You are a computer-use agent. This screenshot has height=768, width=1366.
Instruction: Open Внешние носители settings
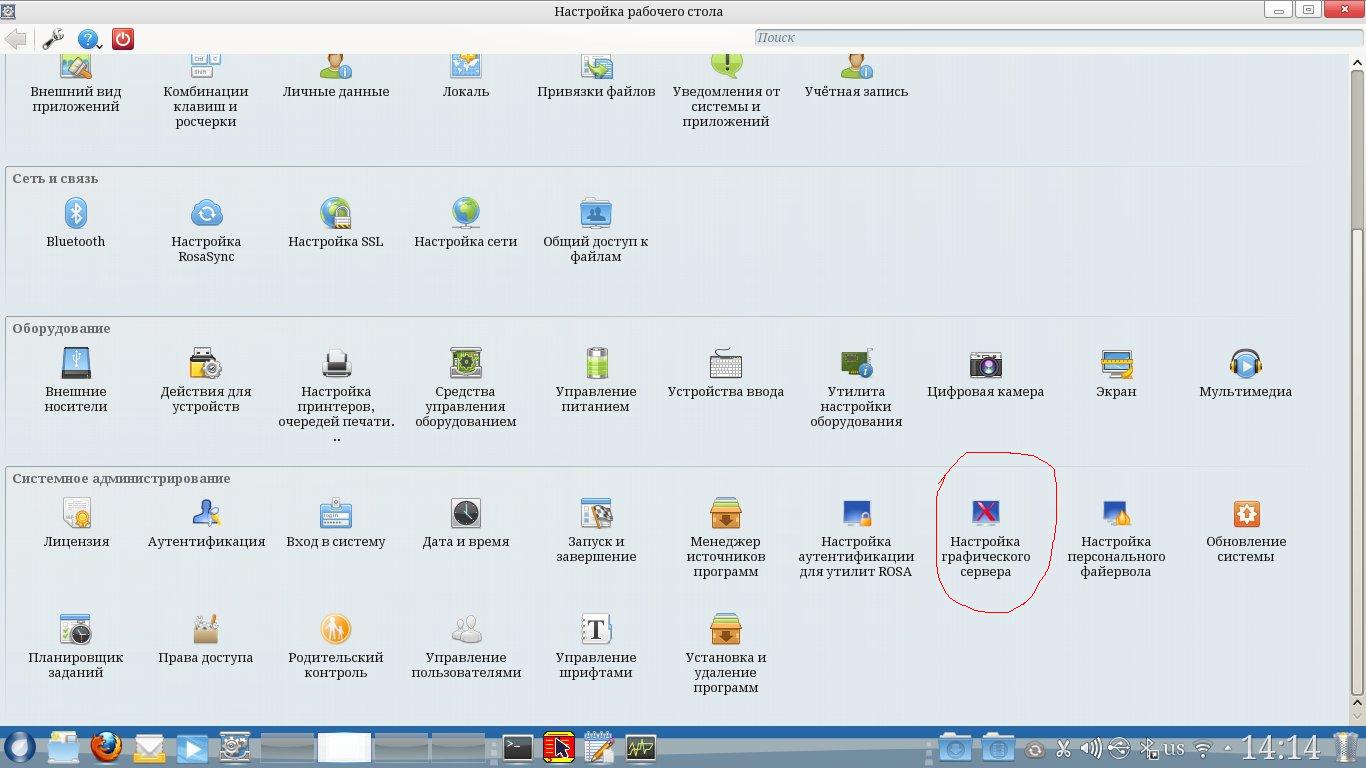point(76,380)
